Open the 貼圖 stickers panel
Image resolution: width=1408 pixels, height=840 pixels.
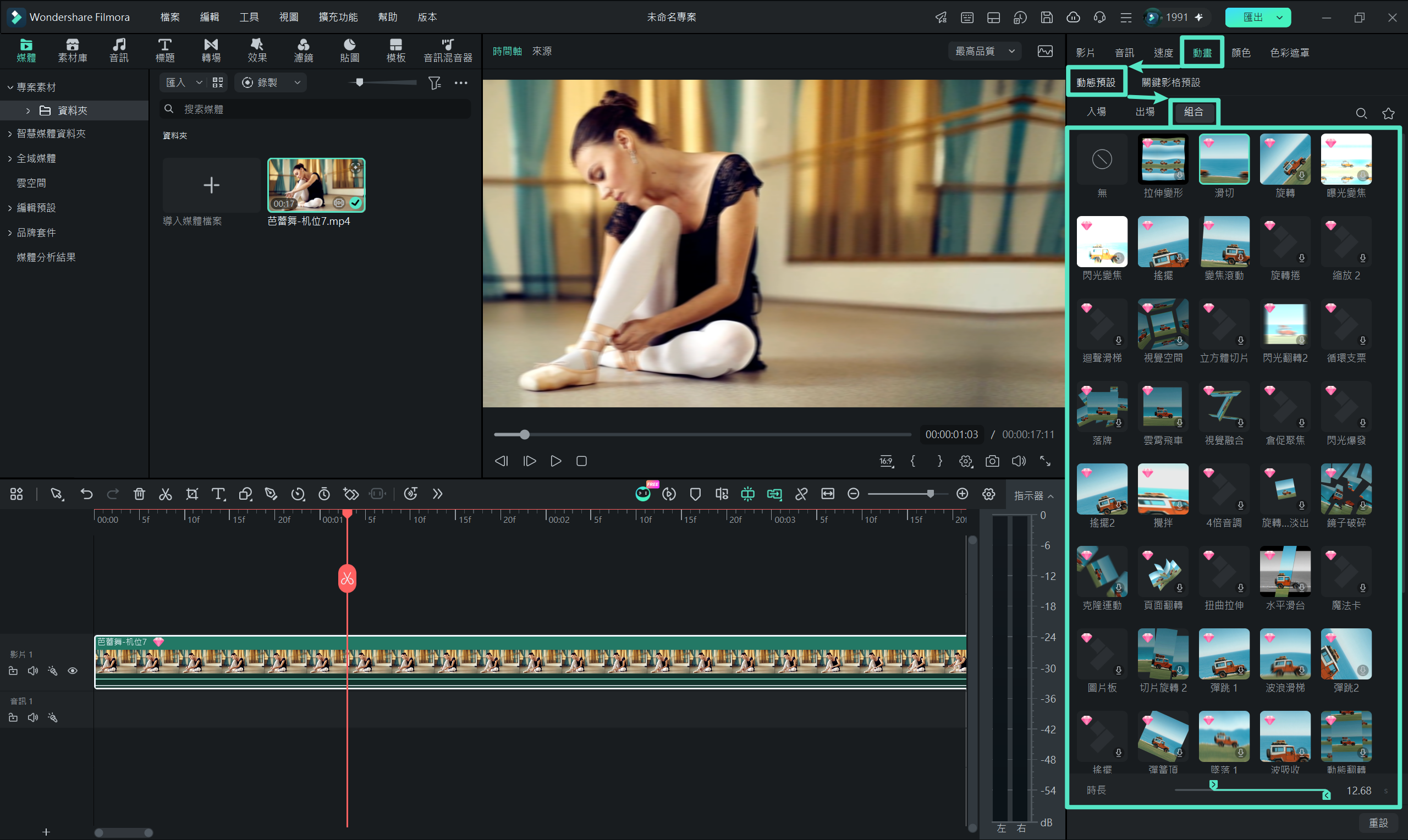[x=350, y=51]
